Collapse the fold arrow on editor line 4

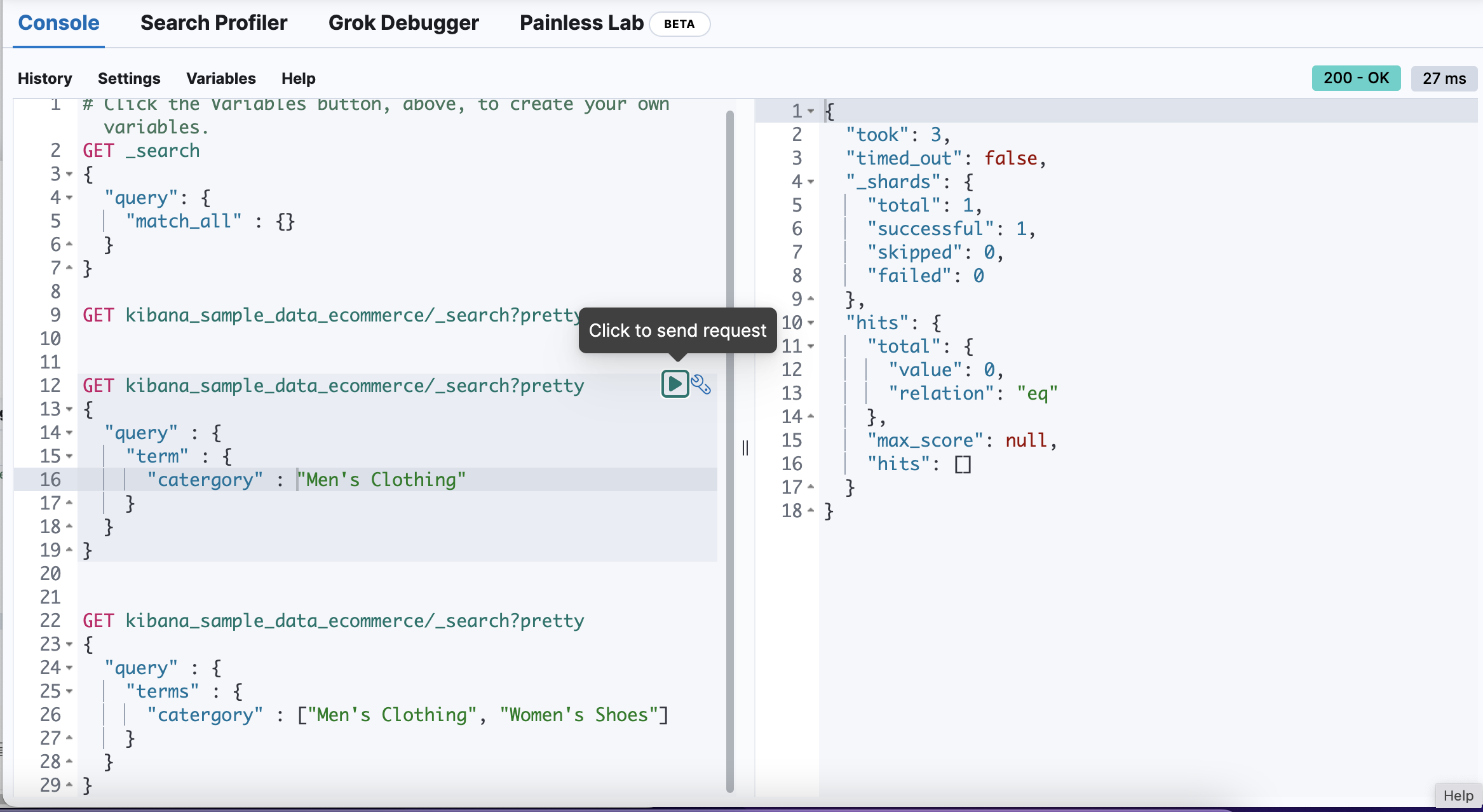point(69,198)
